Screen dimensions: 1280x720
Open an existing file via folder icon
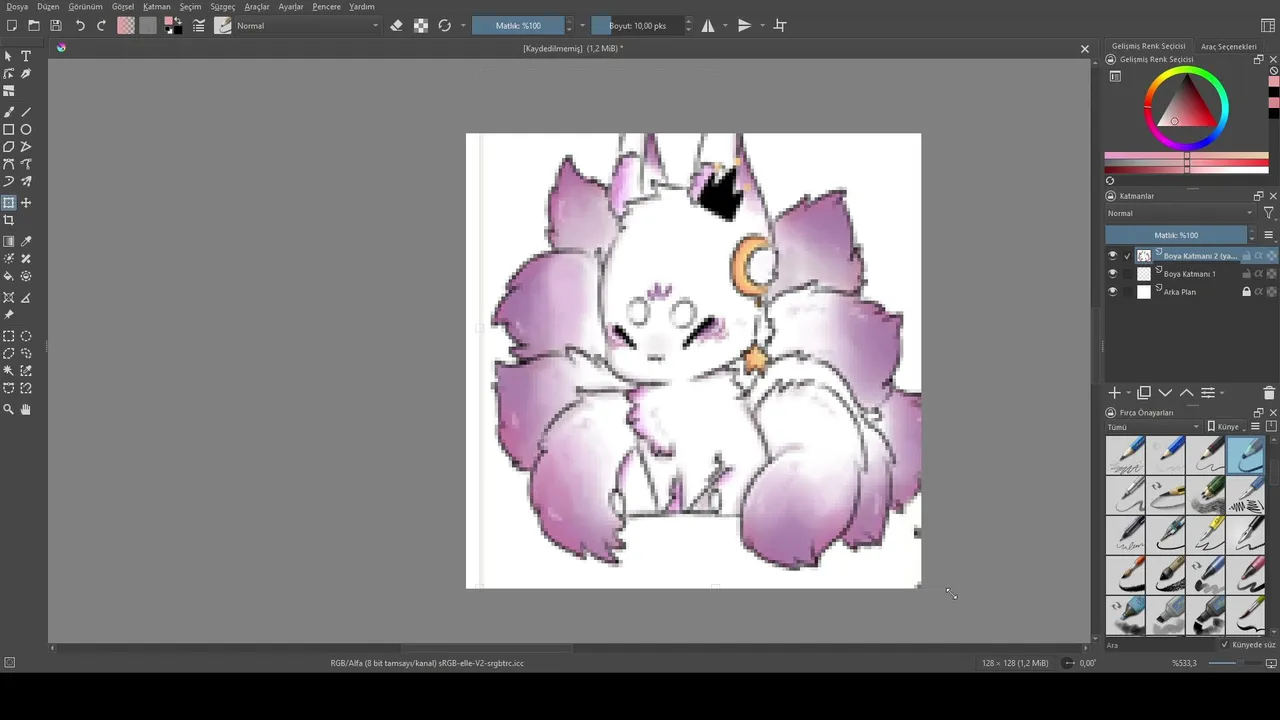(x=34, y=26)
